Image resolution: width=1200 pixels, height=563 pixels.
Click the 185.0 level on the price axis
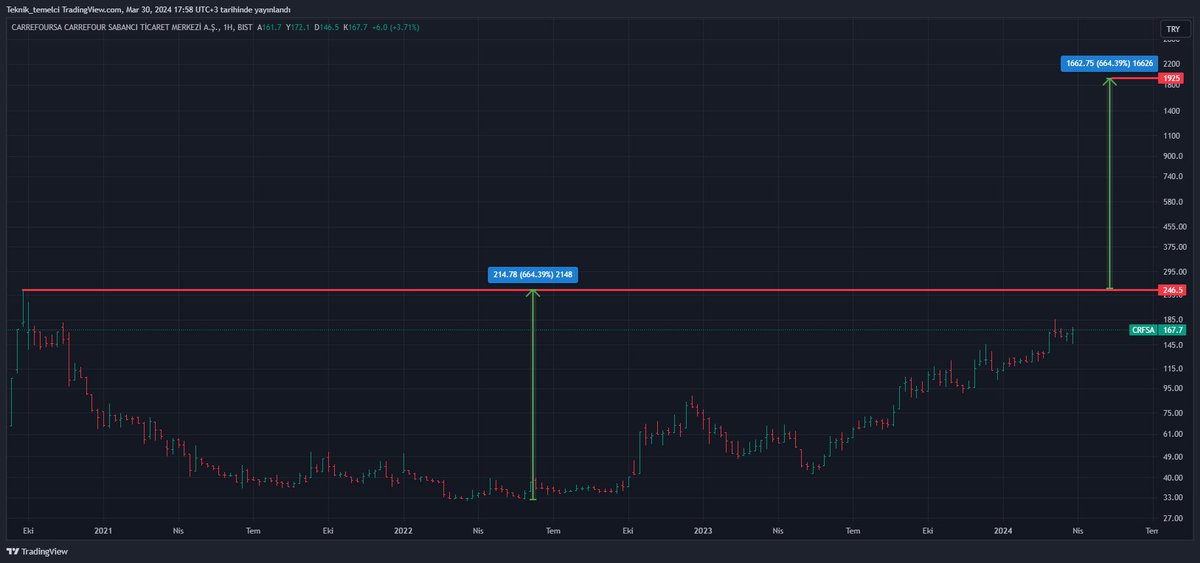click(x=1172, y=320)
